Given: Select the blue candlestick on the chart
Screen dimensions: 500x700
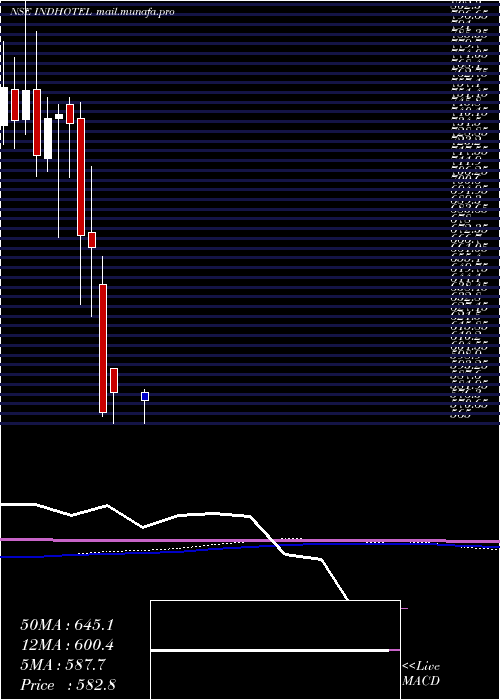Looking at the screenshot, I should point(145,396).
